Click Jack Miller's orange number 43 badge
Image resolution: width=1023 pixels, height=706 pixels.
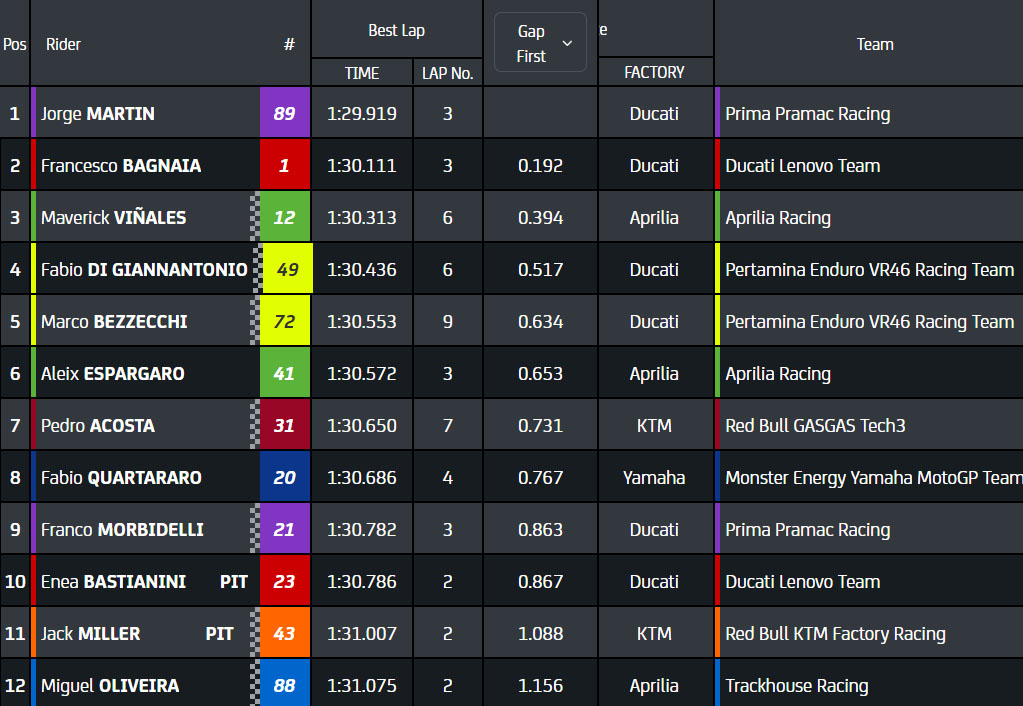tap(285, 634)
